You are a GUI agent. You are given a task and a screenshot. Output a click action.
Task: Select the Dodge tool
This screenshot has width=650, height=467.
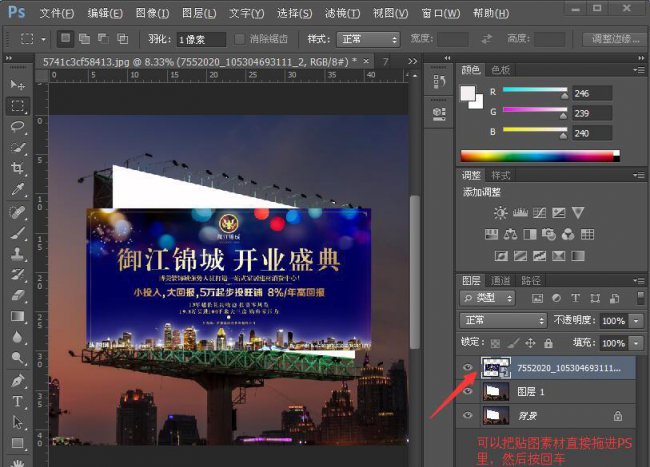[17, 358]
